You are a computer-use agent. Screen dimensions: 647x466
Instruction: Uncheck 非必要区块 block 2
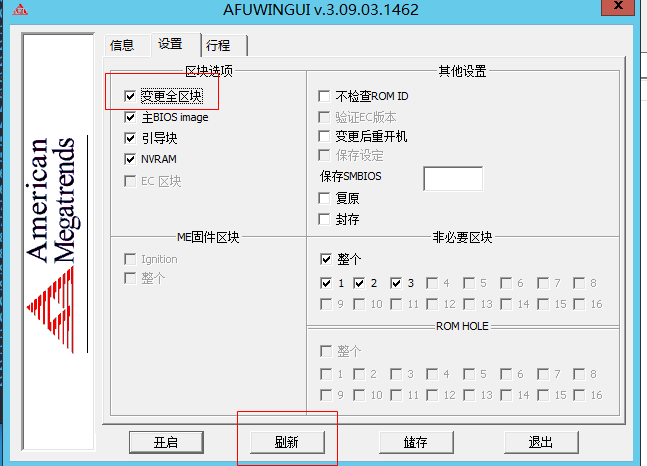tap(359, 283)
